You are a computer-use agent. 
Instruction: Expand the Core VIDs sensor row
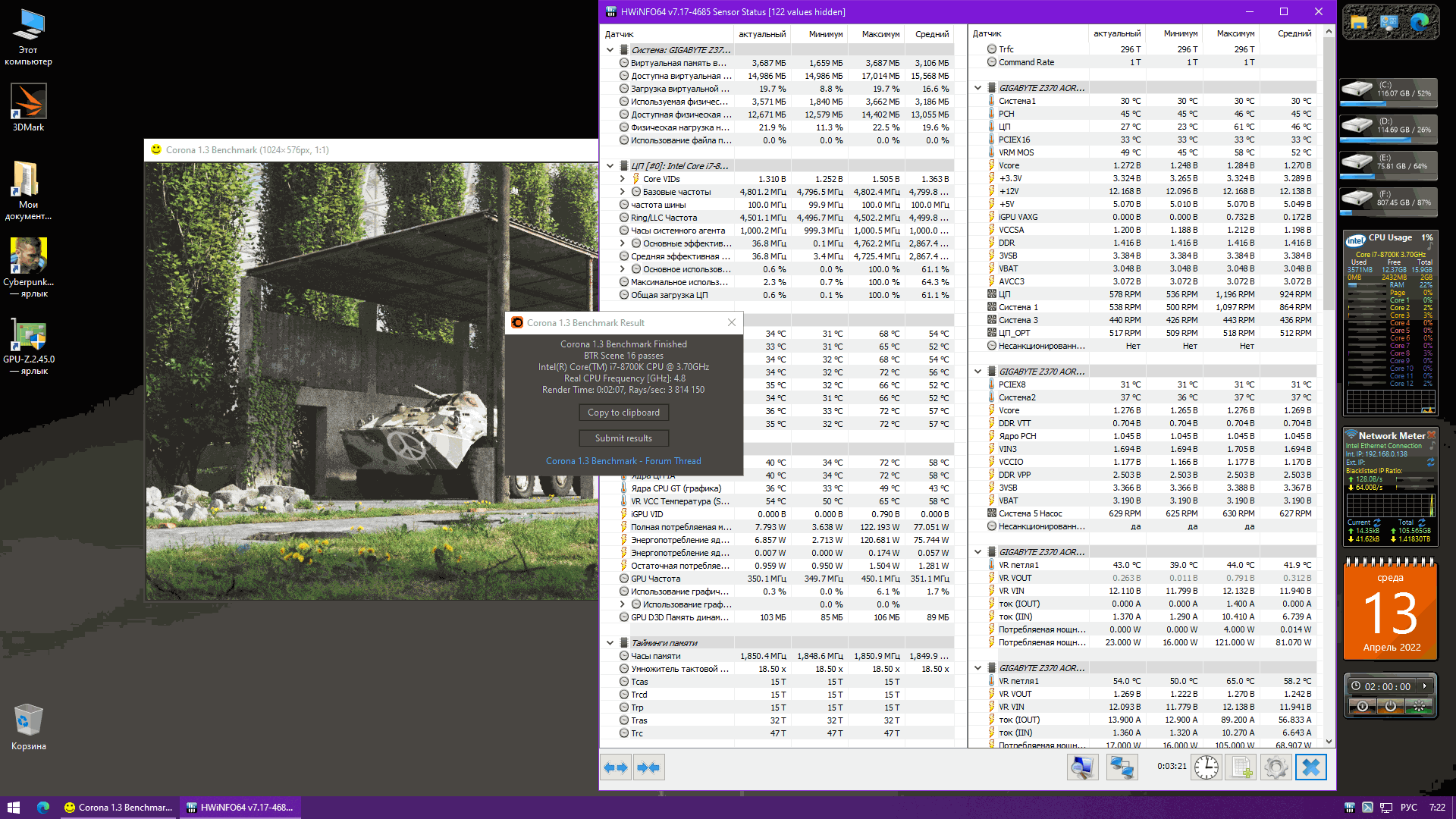tap(623, 179)
